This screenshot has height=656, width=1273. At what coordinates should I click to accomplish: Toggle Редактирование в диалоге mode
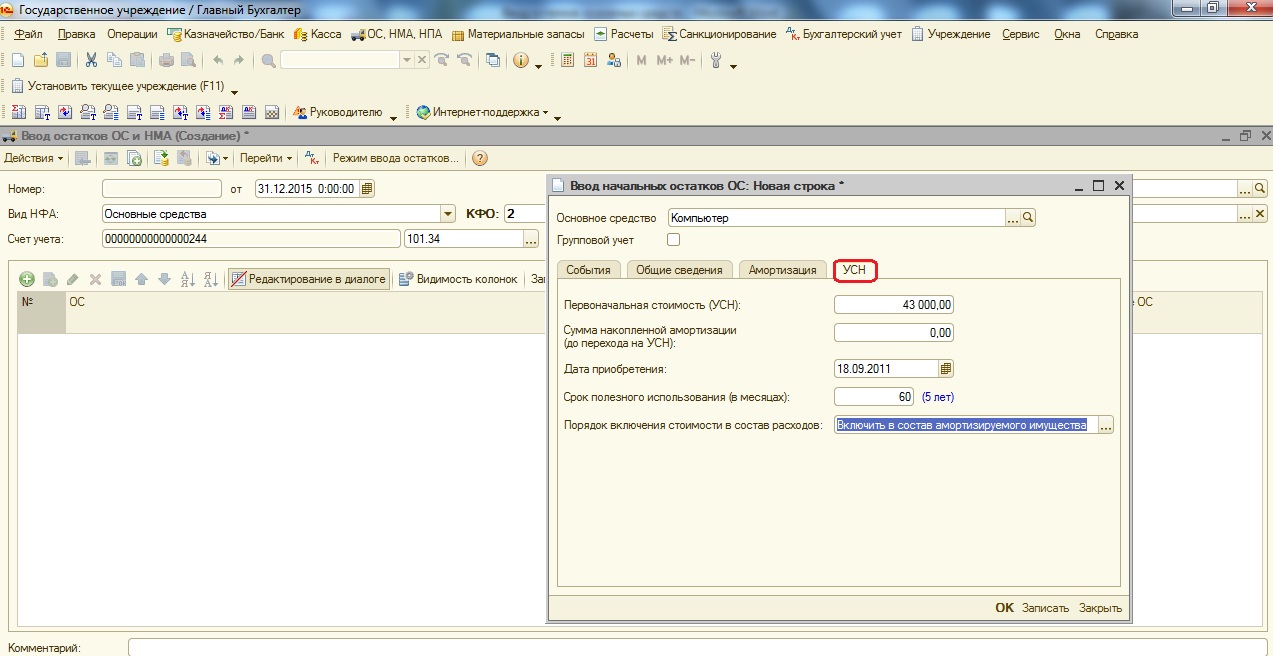309,280
